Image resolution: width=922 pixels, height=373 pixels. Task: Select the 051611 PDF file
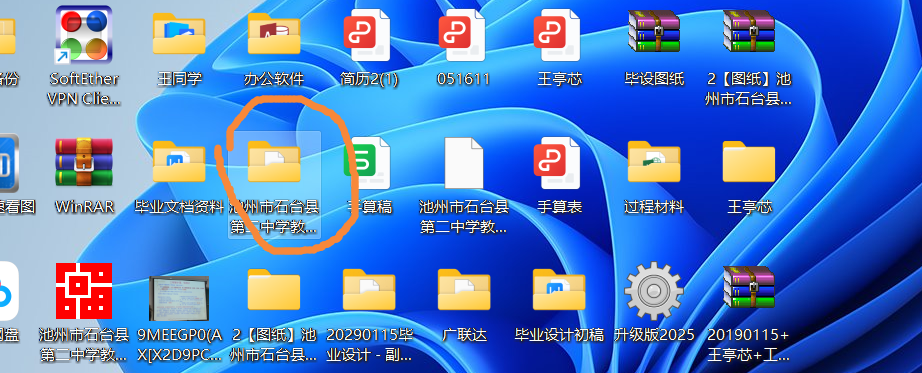[x=462, y=35]
